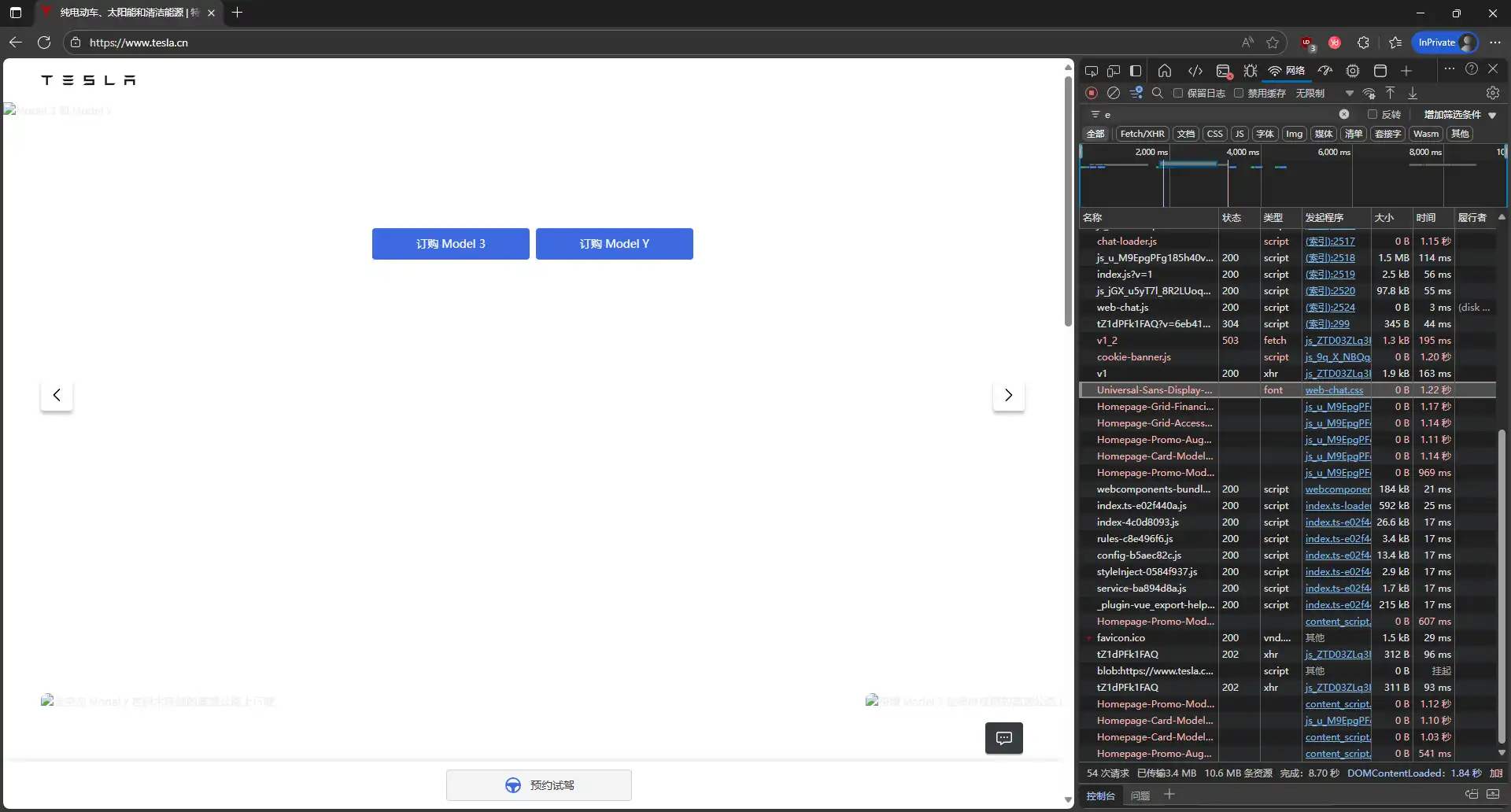
Task: Refresh the Tesla page
Action: pos(44,42)
